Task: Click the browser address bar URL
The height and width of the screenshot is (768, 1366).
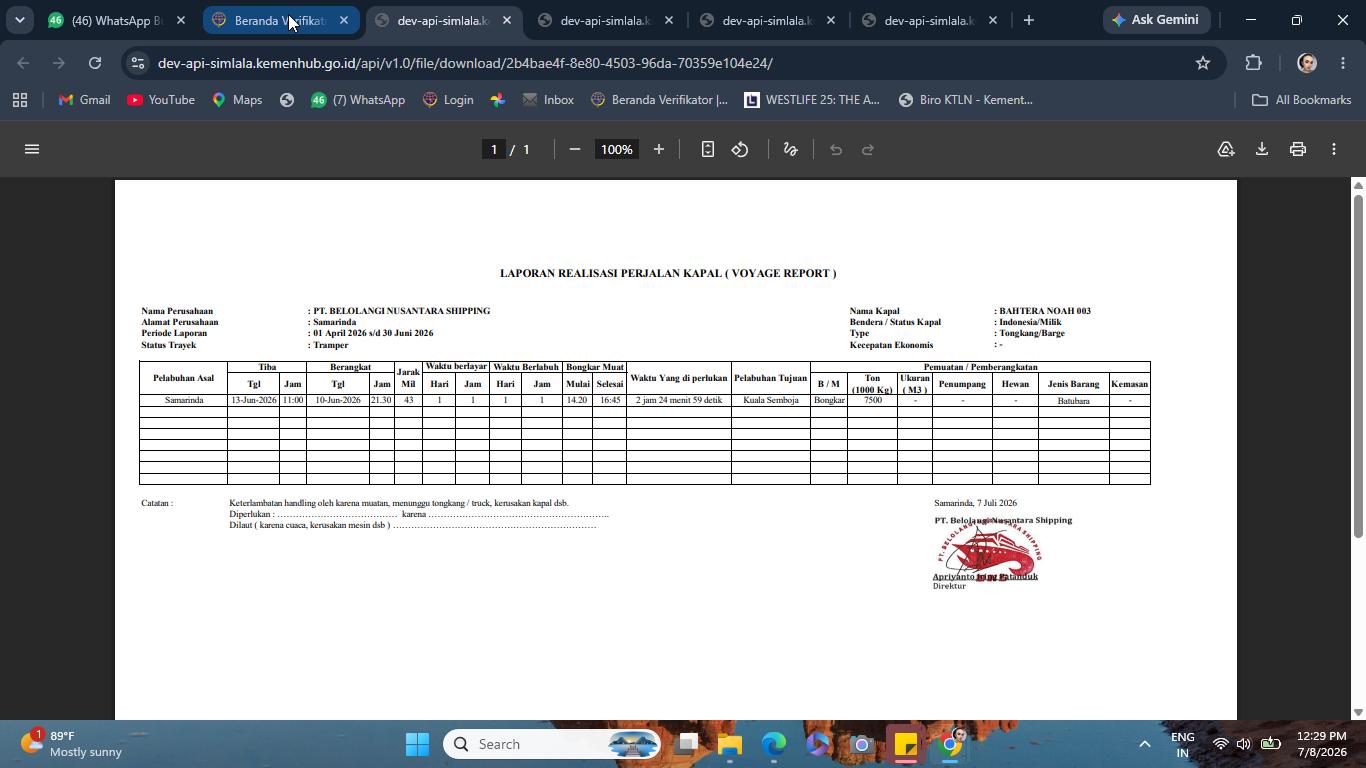Action: (465, 63)
